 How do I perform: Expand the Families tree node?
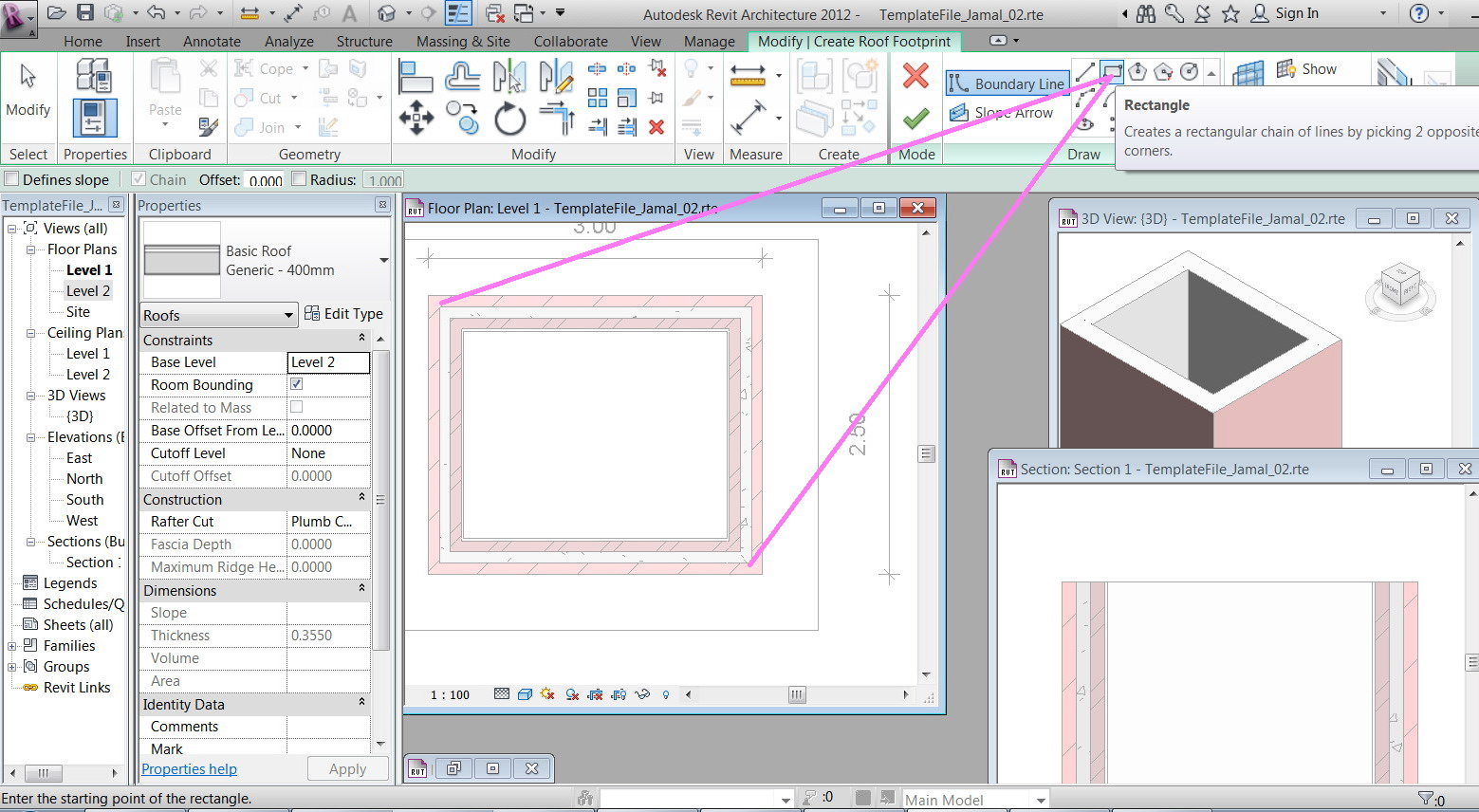[12, 646]
